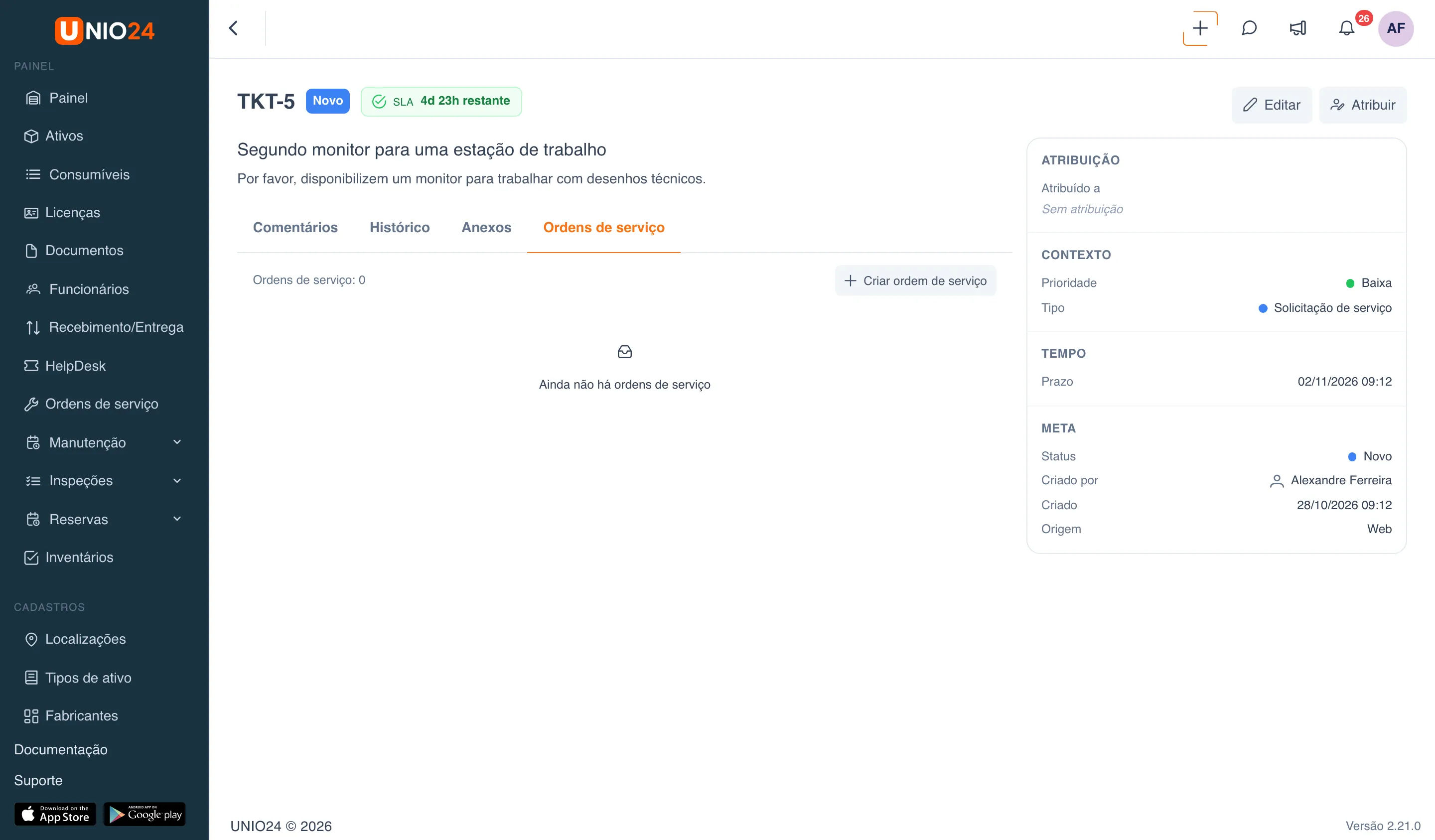Click the Alexandre Ferreira creator name
This screenshot has width=1435, height=840.
coord(1341,480)
